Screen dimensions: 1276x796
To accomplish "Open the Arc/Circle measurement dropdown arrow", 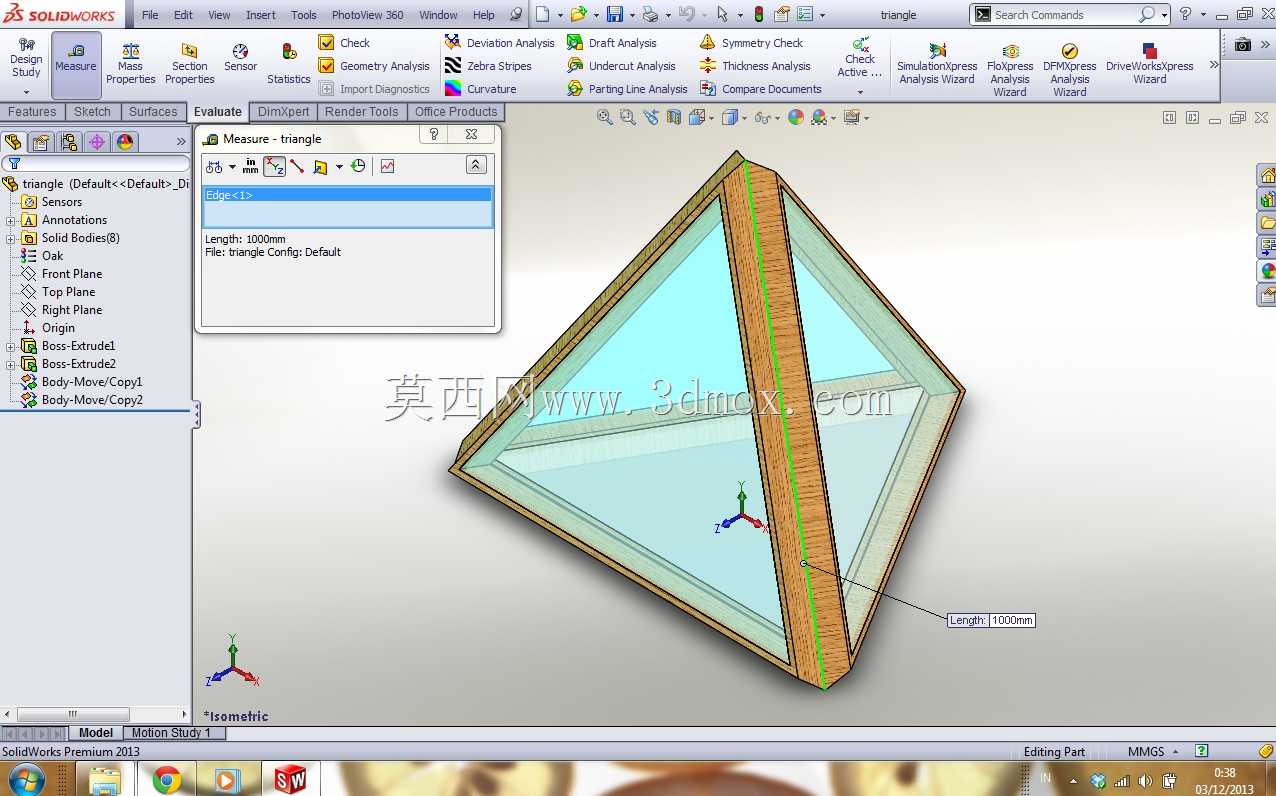I will [233, 167].
